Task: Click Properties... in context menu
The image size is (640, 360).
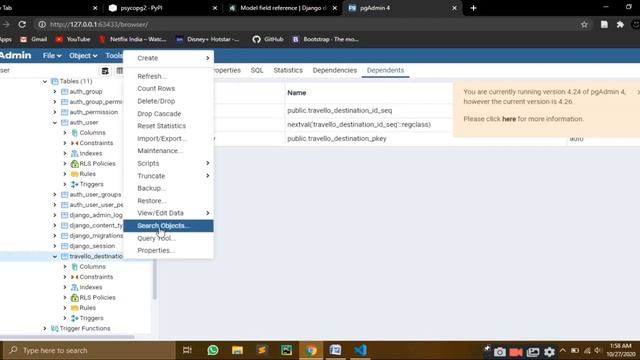Action: click(168, 251)
